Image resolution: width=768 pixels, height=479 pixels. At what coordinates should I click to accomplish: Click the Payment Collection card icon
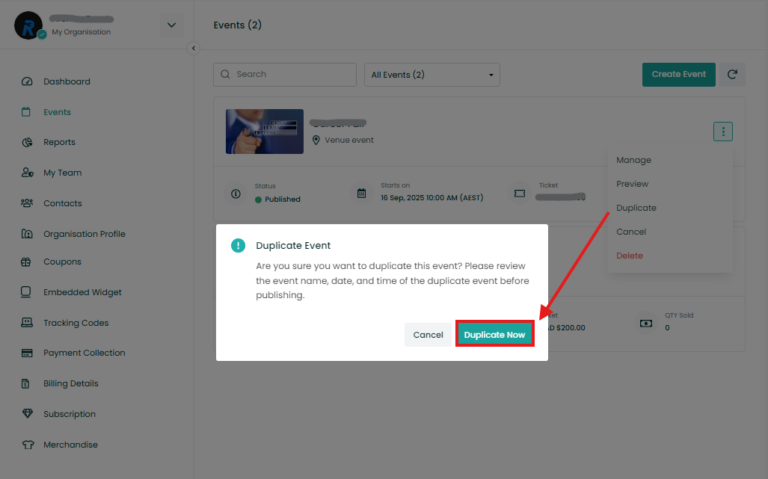(27, 353)
